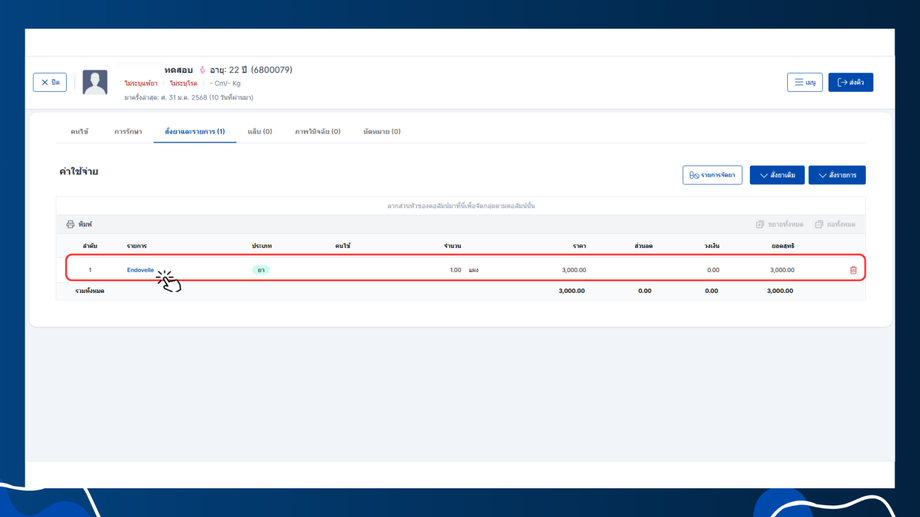Screen dimensions: 920x517
Task: Open the Endovelle item link
Action: pyautogui.click(x=140, y=270)
